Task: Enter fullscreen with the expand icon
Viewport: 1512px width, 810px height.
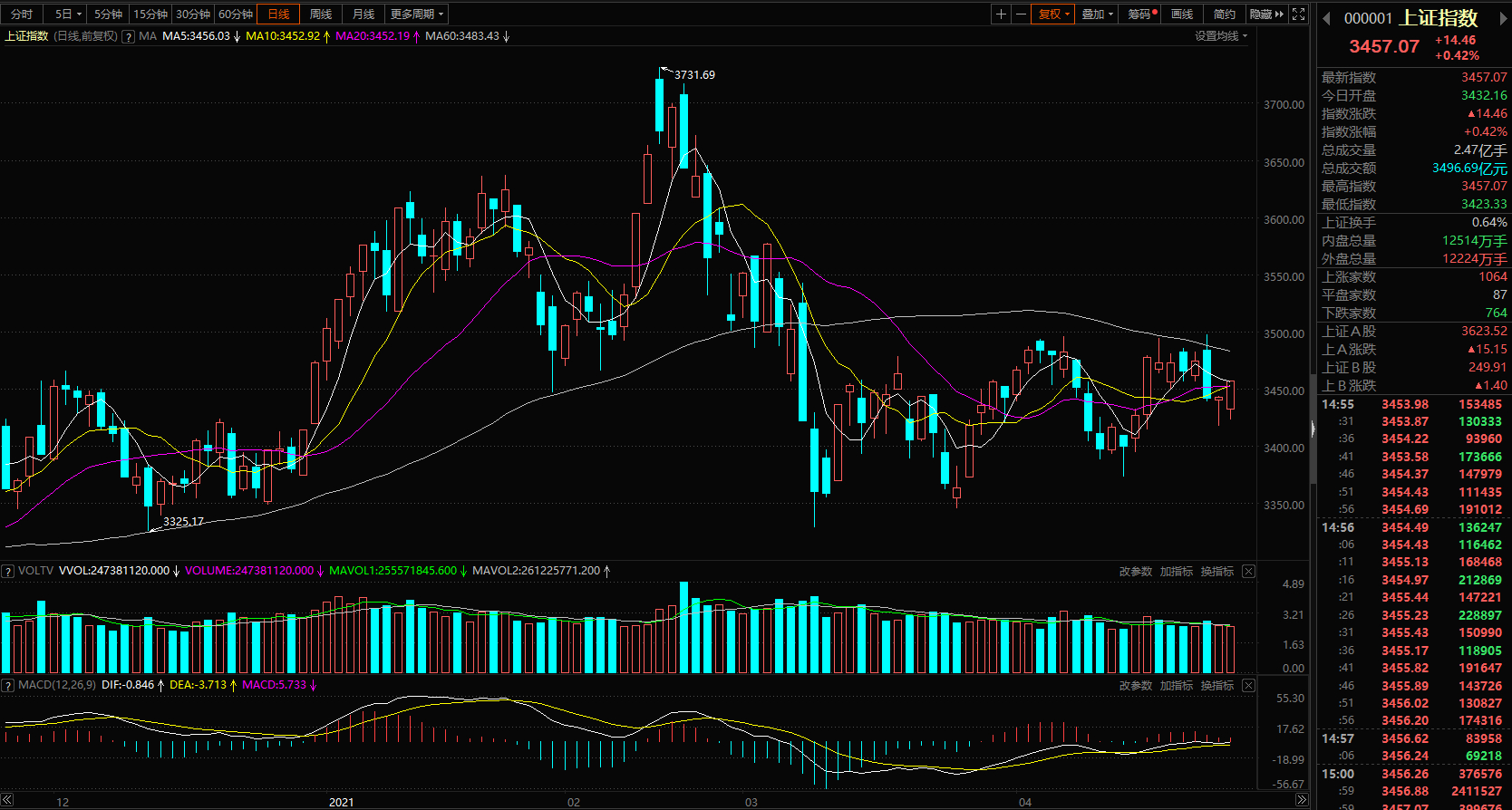Action: pyautogui.click(x=1298, y=14)
